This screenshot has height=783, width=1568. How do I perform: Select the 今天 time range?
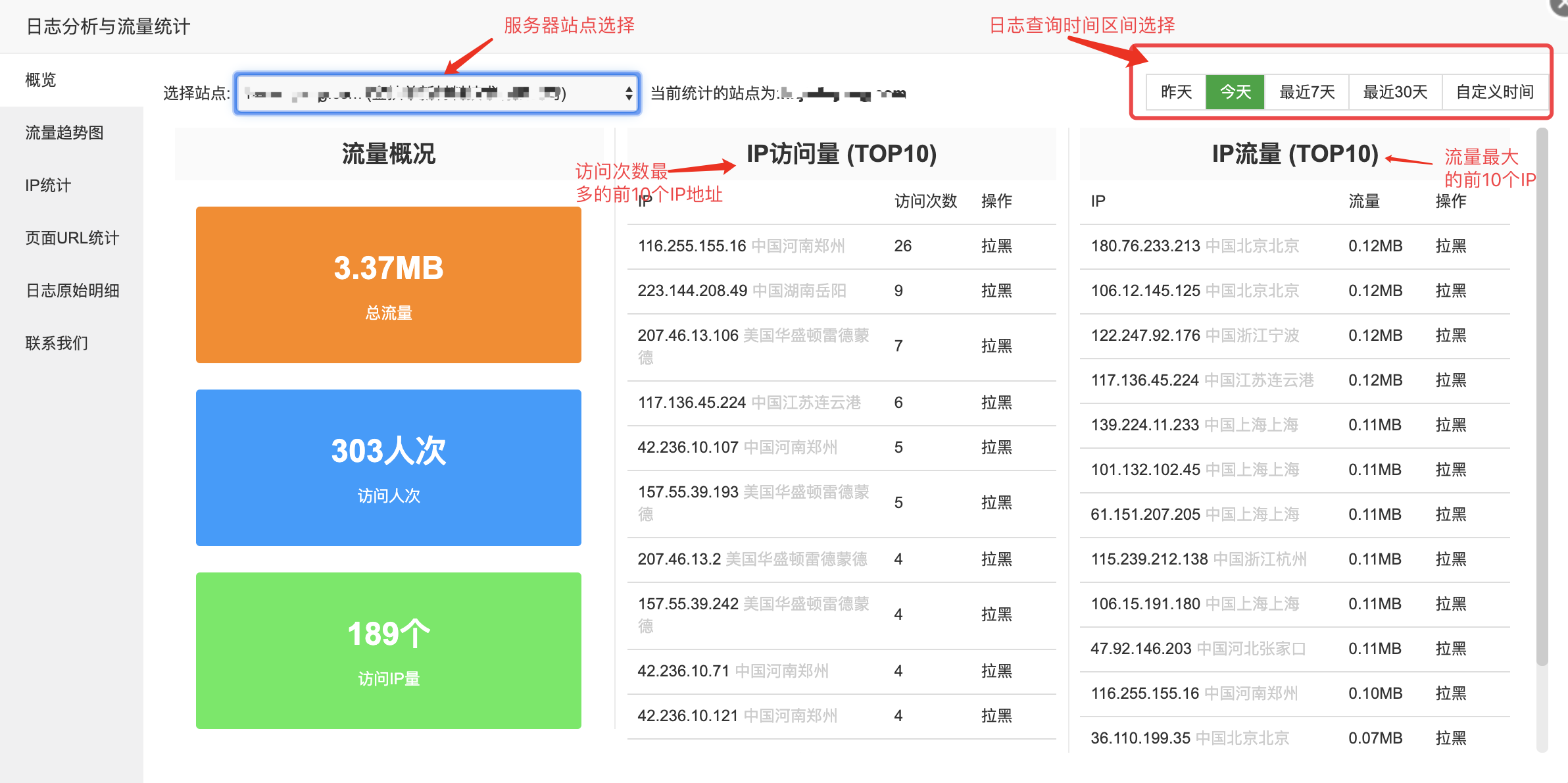pos(1235,91)
